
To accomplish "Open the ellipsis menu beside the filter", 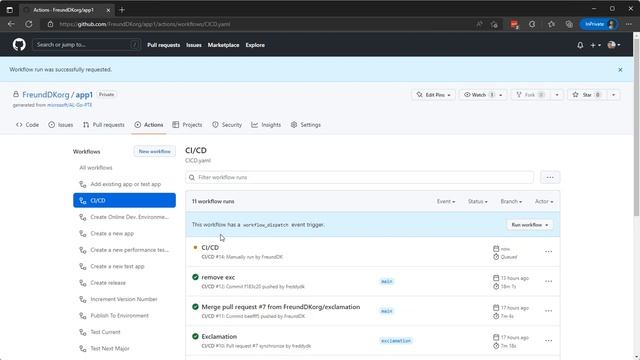I will (550, 178).
